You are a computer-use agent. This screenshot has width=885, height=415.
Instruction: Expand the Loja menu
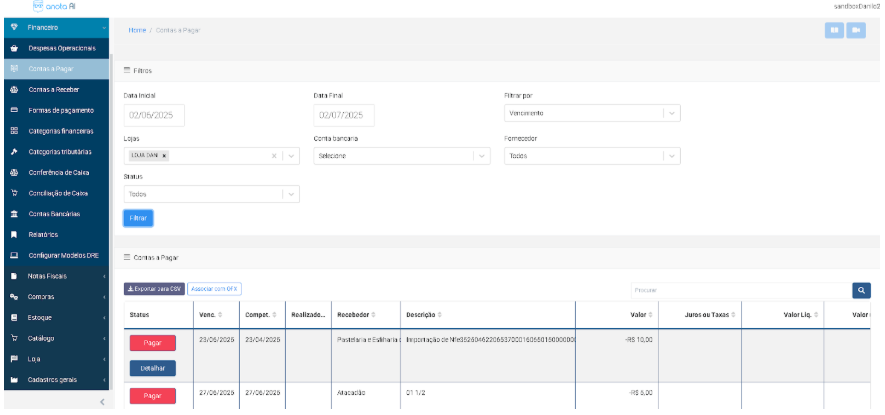pyautogui.click(x=104, y=359)
